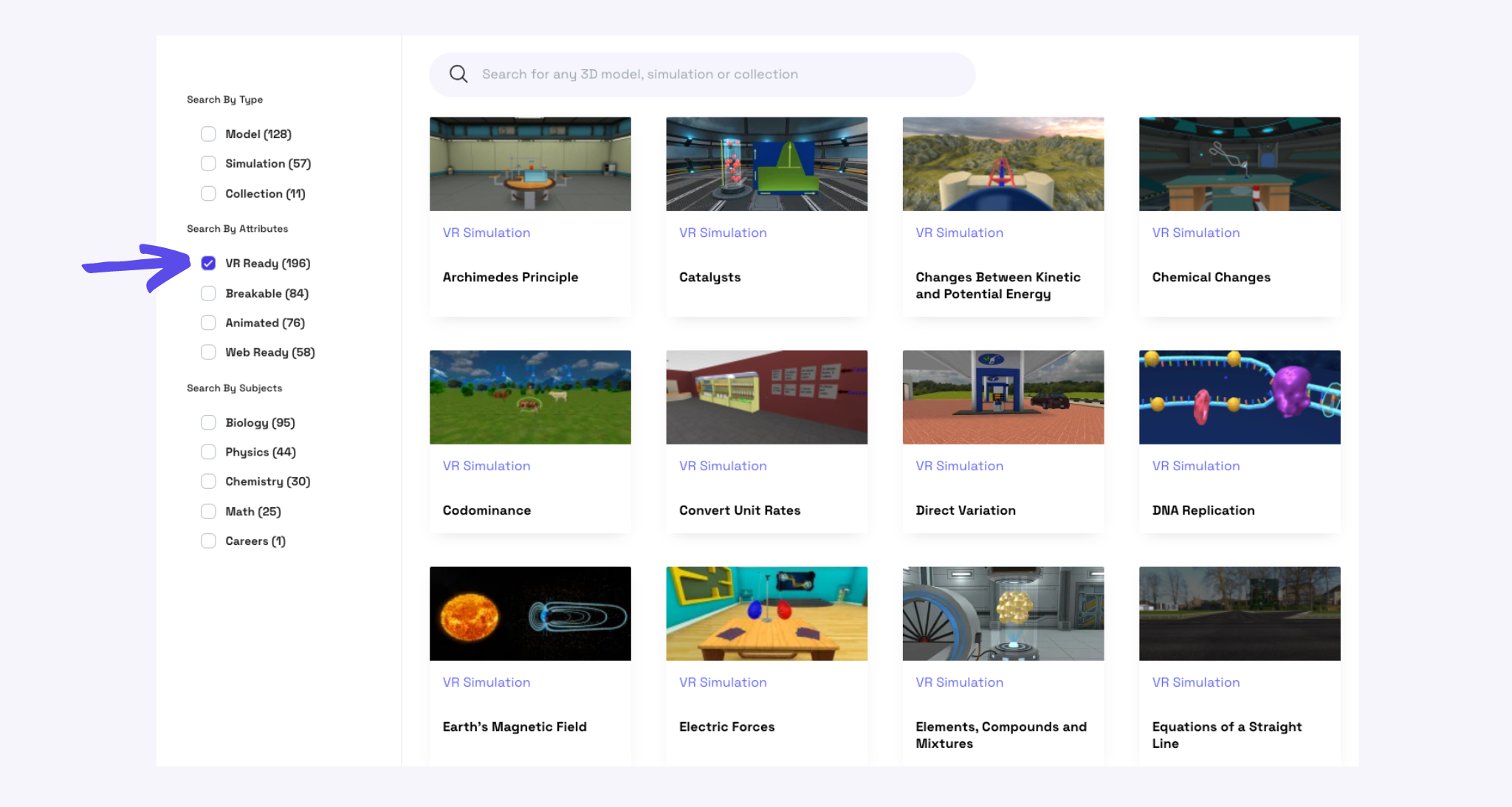The image size is (1512, 807).
Task: Click VR Simulation label on Archimedes card
Action: tap(487, 233)
